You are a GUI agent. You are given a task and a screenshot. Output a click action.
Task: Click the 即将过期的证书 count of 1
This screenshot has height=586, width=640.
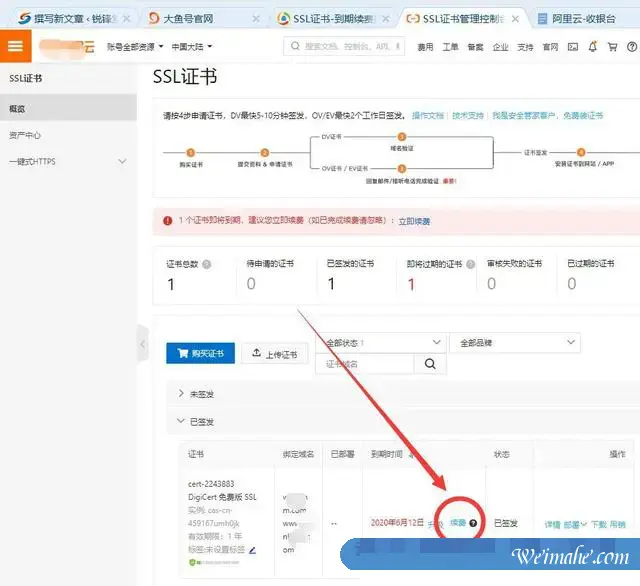(x=411, y=284)
